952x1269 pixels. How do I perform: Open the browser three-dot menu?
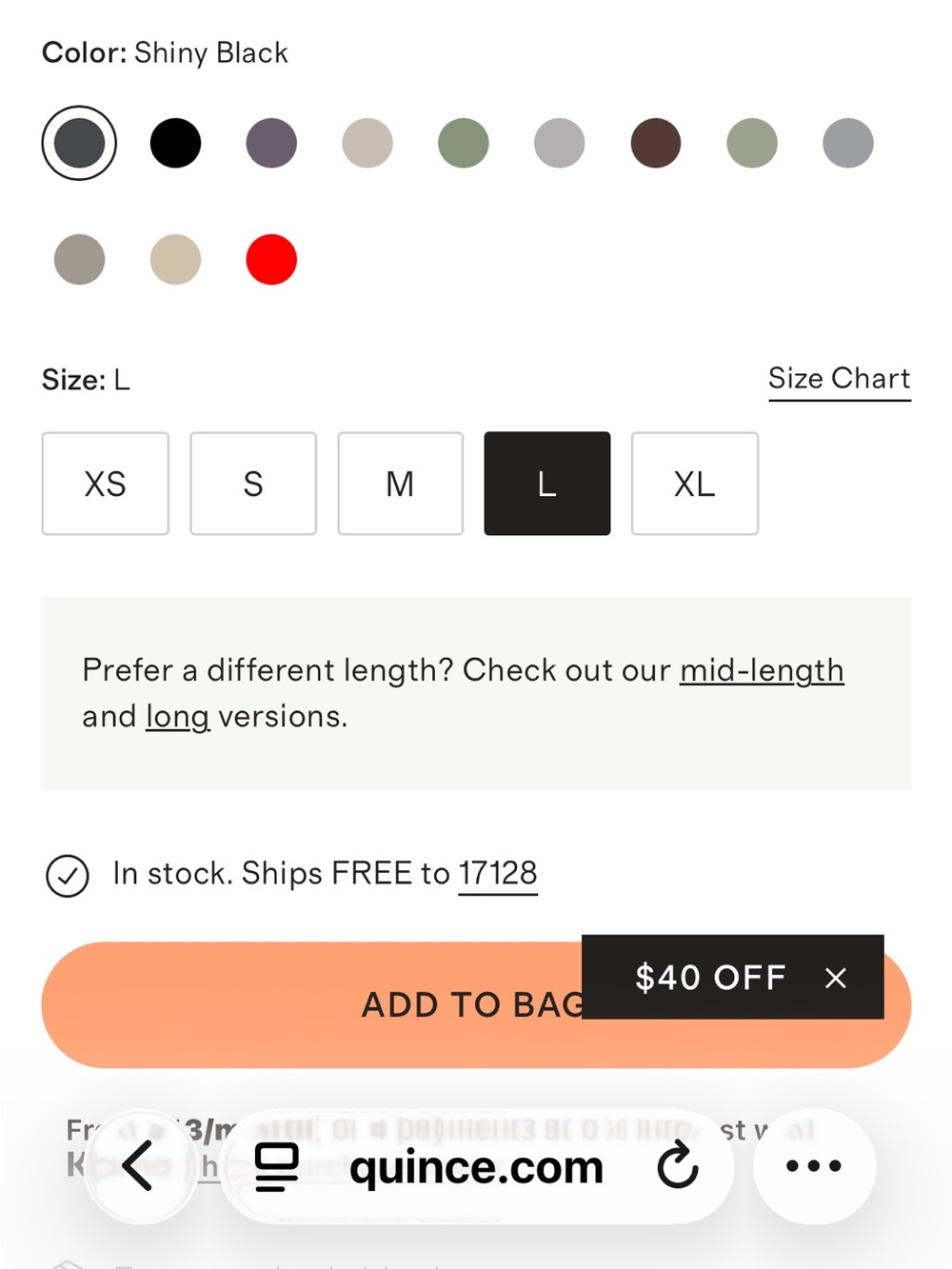click(x=814, y=1165)
